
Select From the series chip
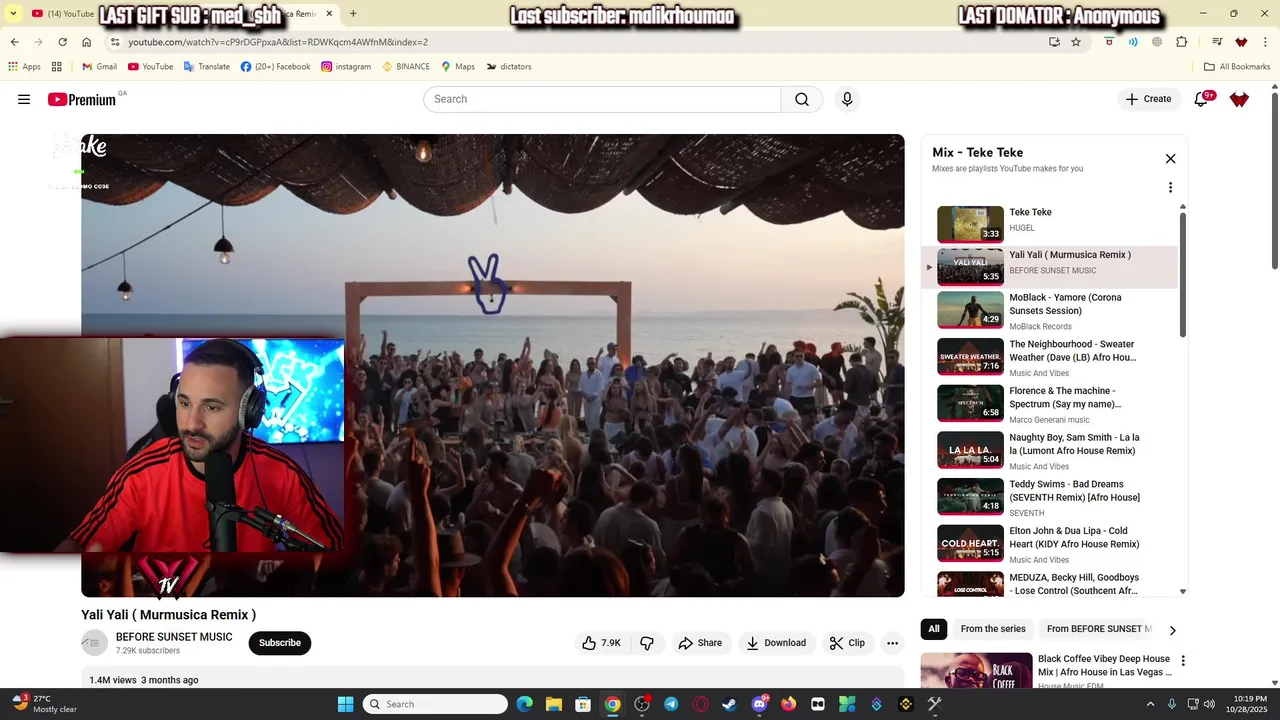pos(993,629)
